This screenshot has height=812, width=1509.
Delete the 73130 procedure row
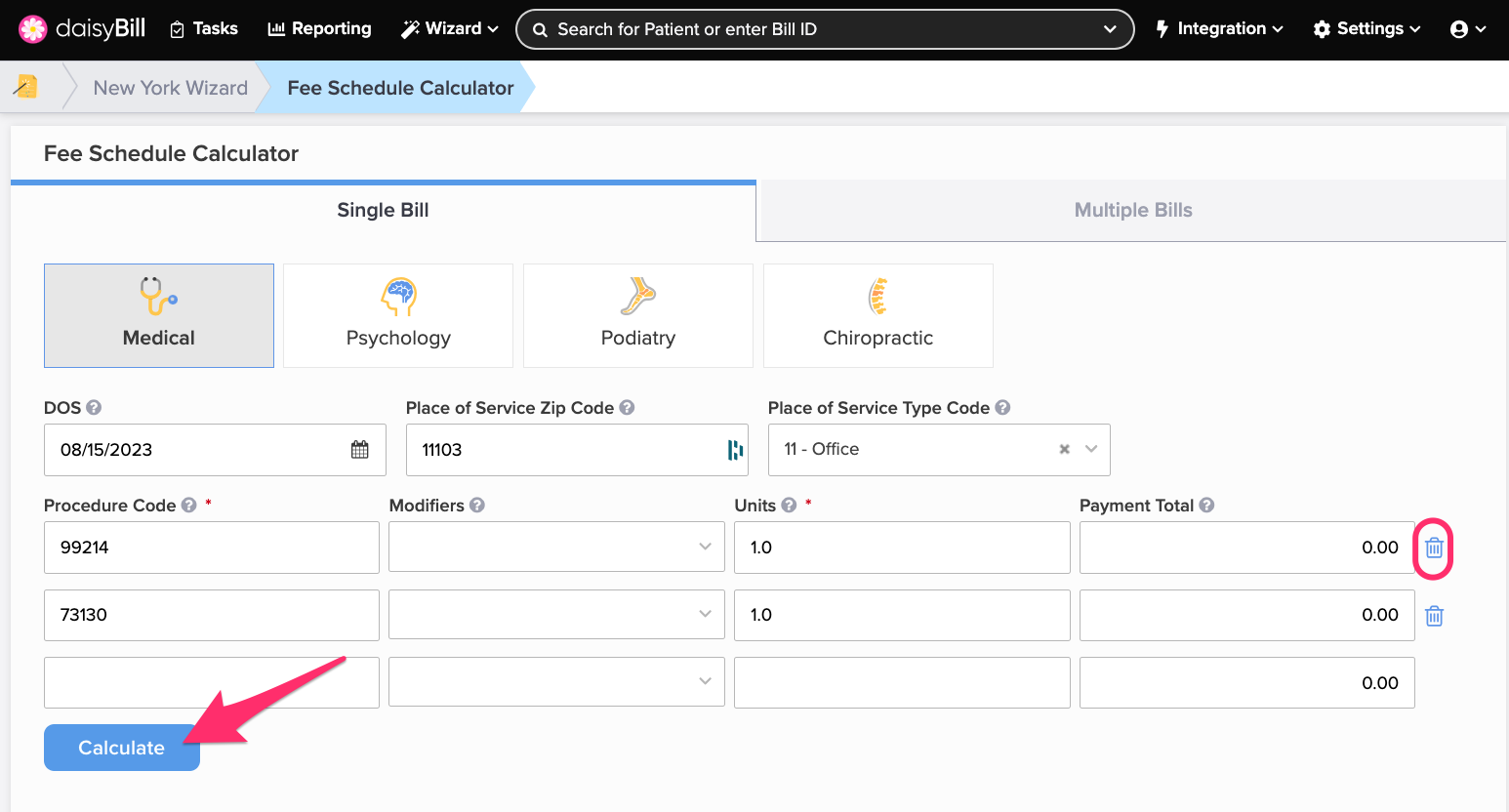(x=1434, y=616)
